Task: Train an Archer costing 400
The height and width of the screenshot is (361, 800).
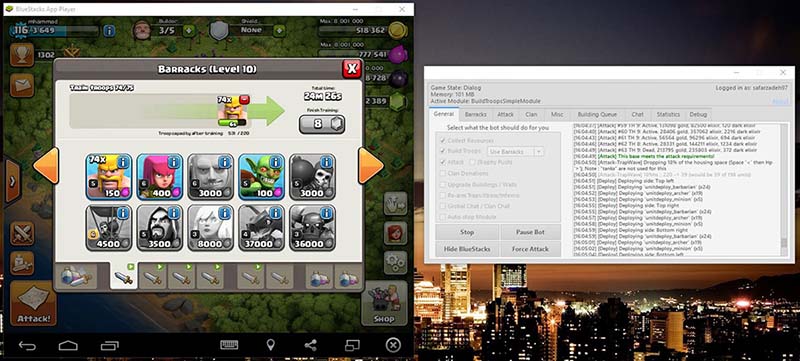Action: pyautogui.click(x=160, y=176)
